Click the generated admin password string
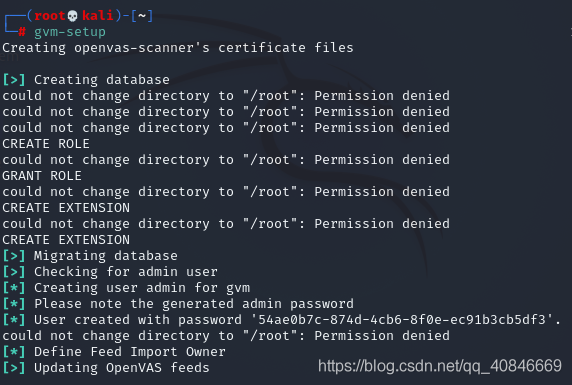Image resolution: width=572 pixels, height=385 pixels. pyautogui.click(x=402, y=320)
